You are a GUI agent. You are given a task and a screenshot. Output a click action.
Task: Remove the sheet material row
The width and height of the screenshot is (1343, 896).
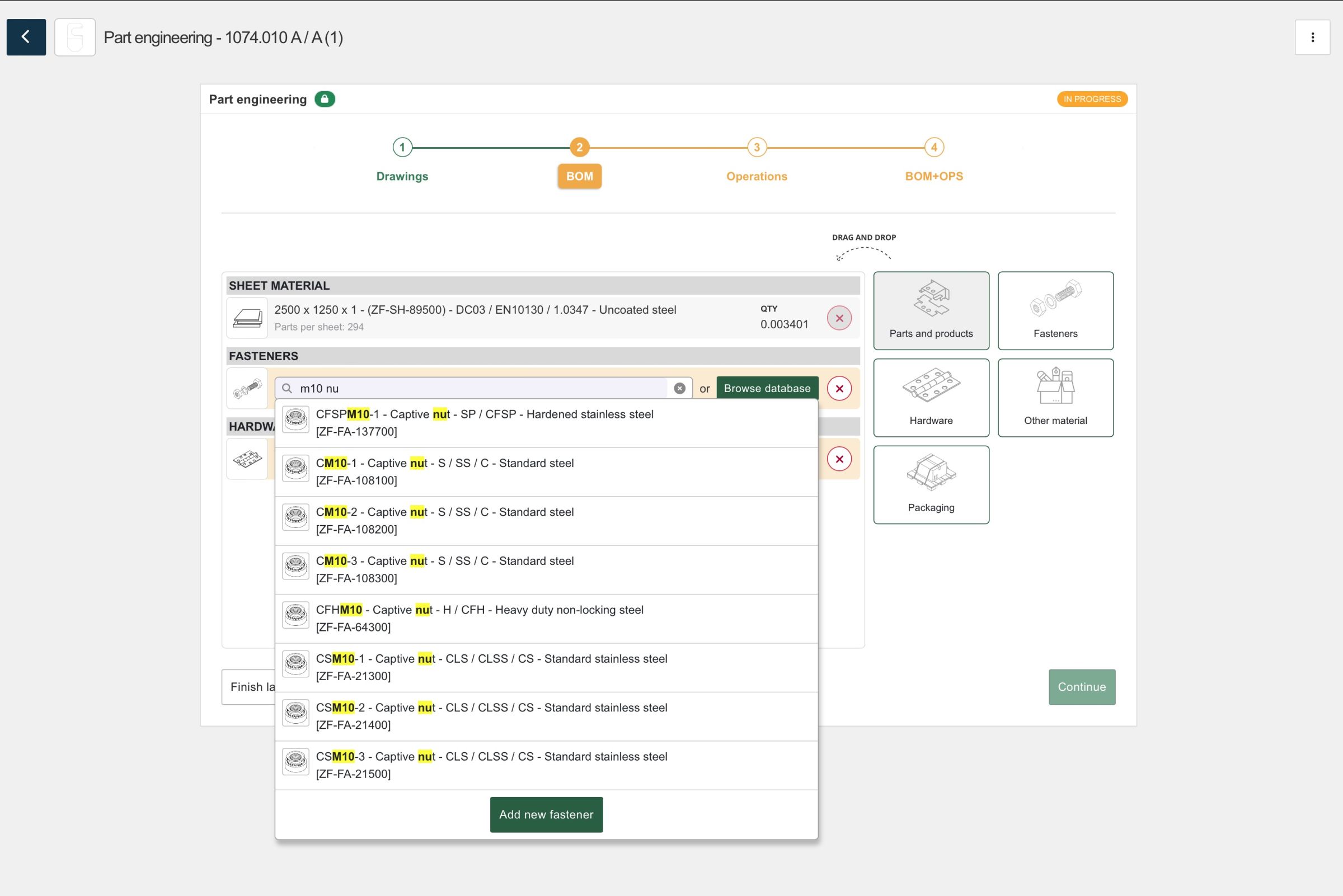pyautogui.click(x=839, y=318)
